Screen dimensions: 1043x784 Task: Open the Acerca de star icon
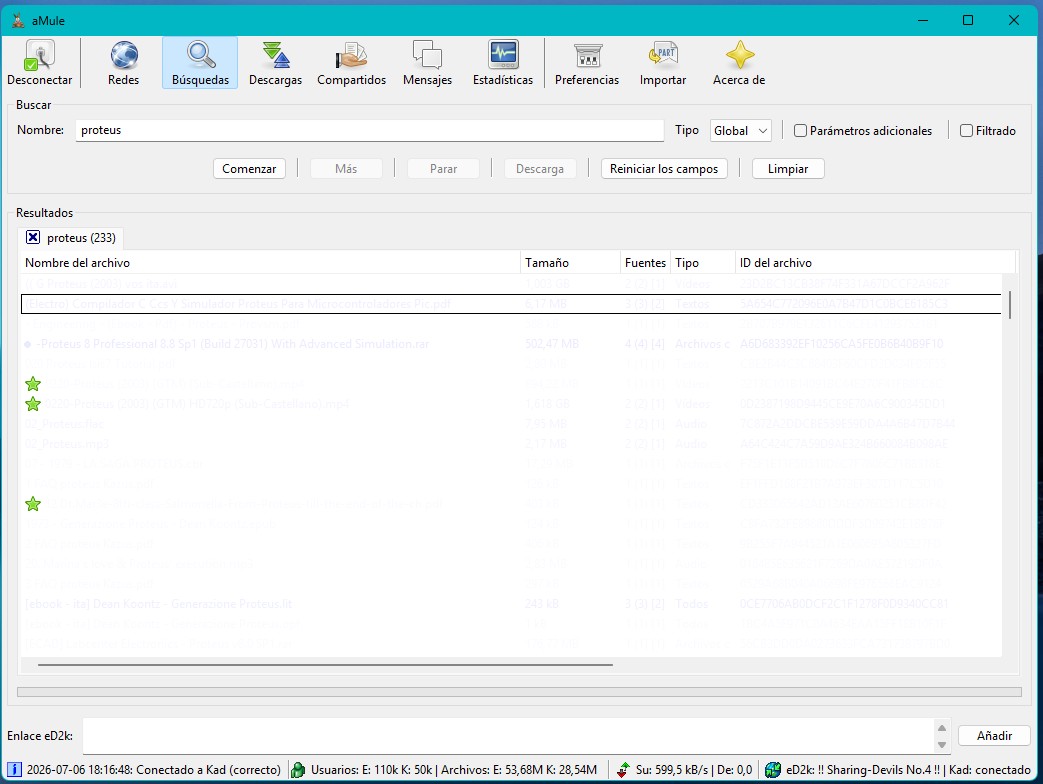(739, 55)
